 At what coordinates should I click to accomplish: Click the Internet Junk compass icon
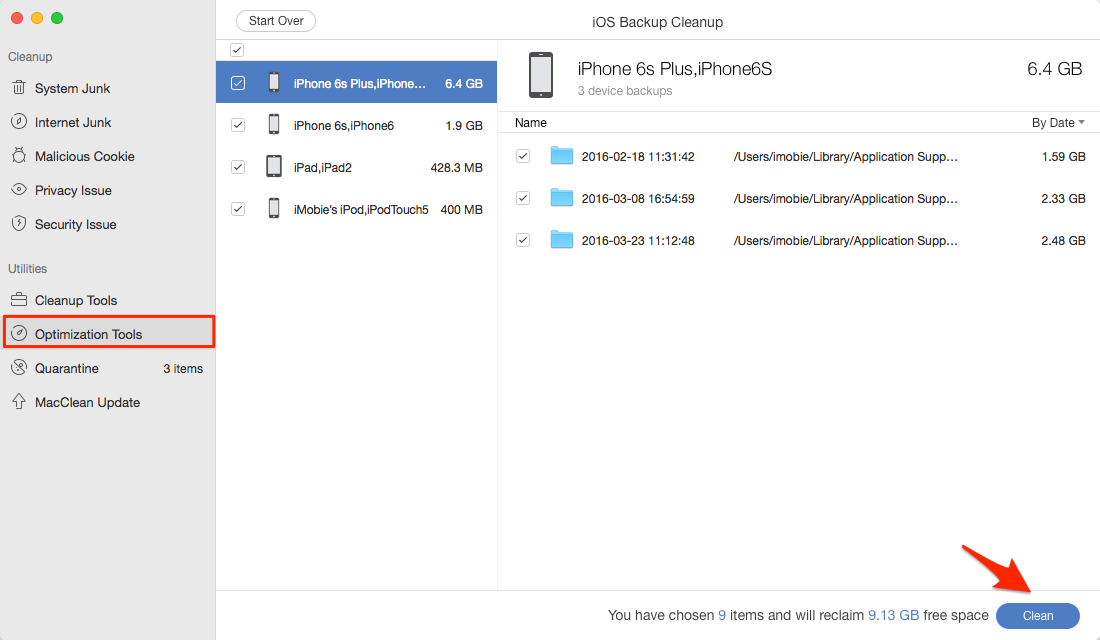[x=19, y=121]
